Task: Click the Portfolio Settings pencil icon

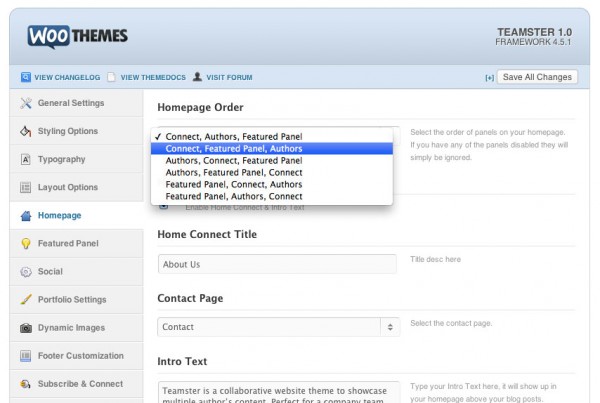Action: 26,299
